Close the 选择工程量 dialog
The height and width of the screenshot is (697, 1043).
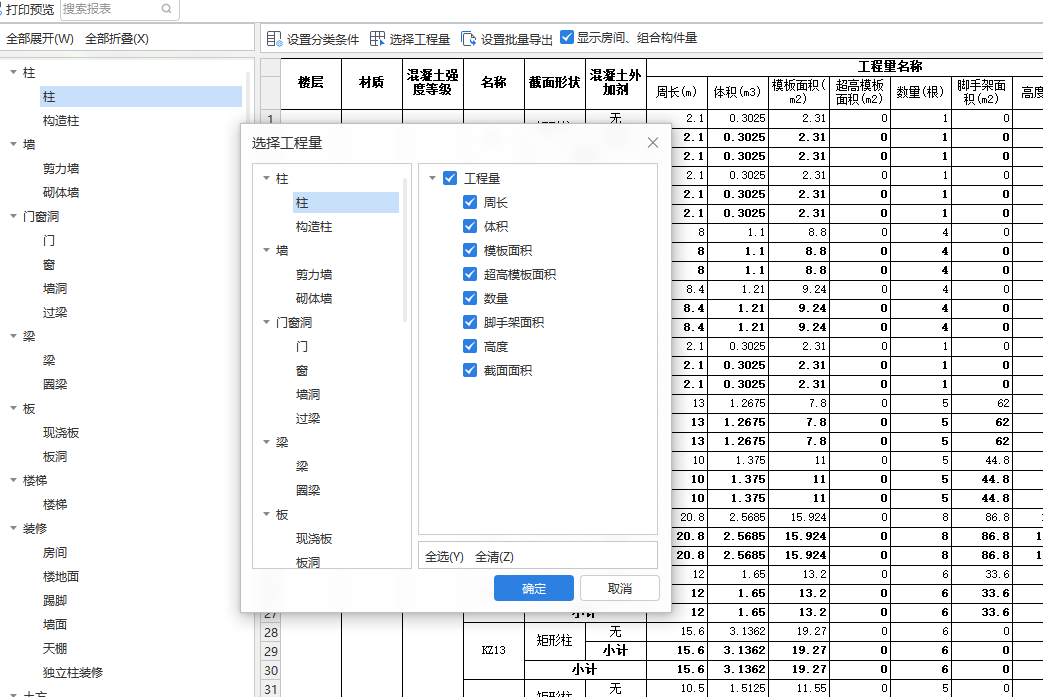[x=653, y=142]
